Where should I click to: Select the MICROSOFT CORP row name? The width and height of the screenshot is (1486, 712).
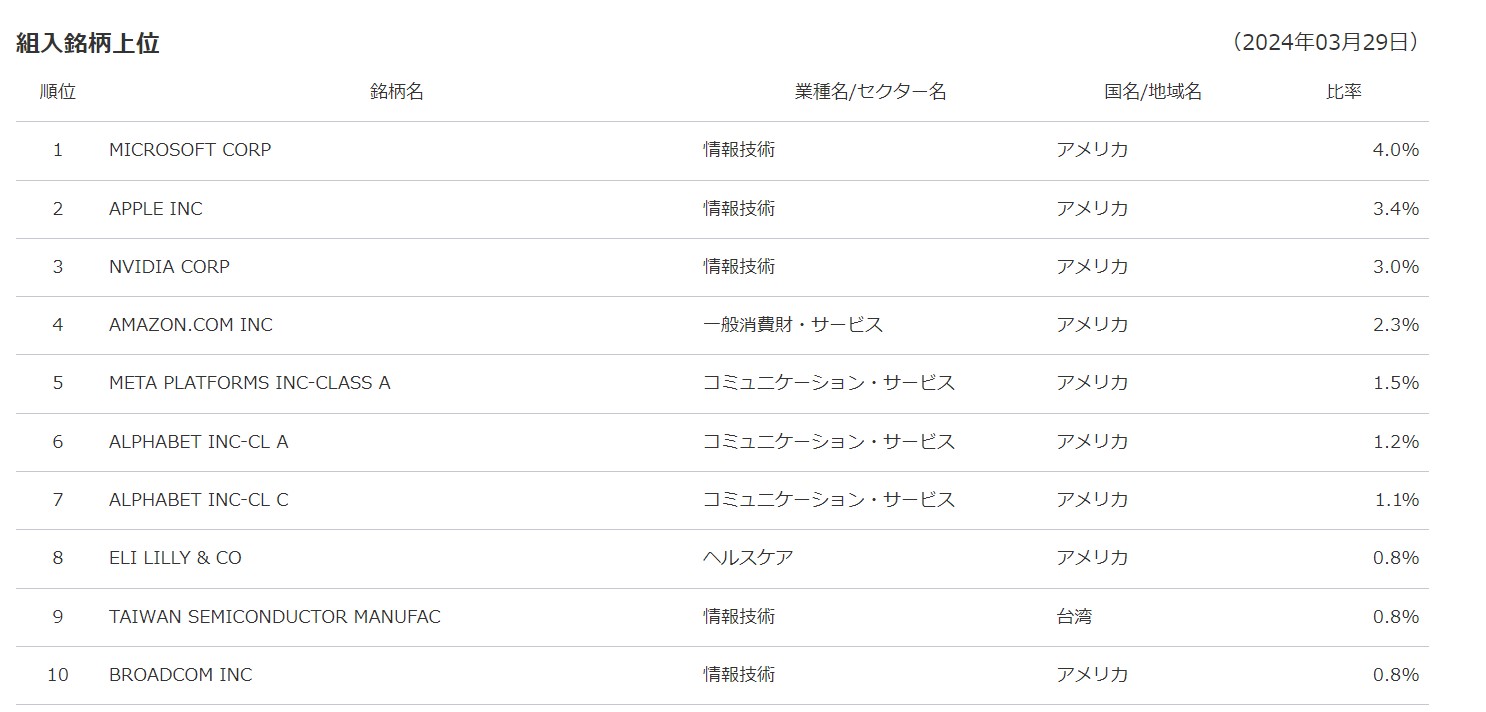pyautogui.click(x=190, y=150)
